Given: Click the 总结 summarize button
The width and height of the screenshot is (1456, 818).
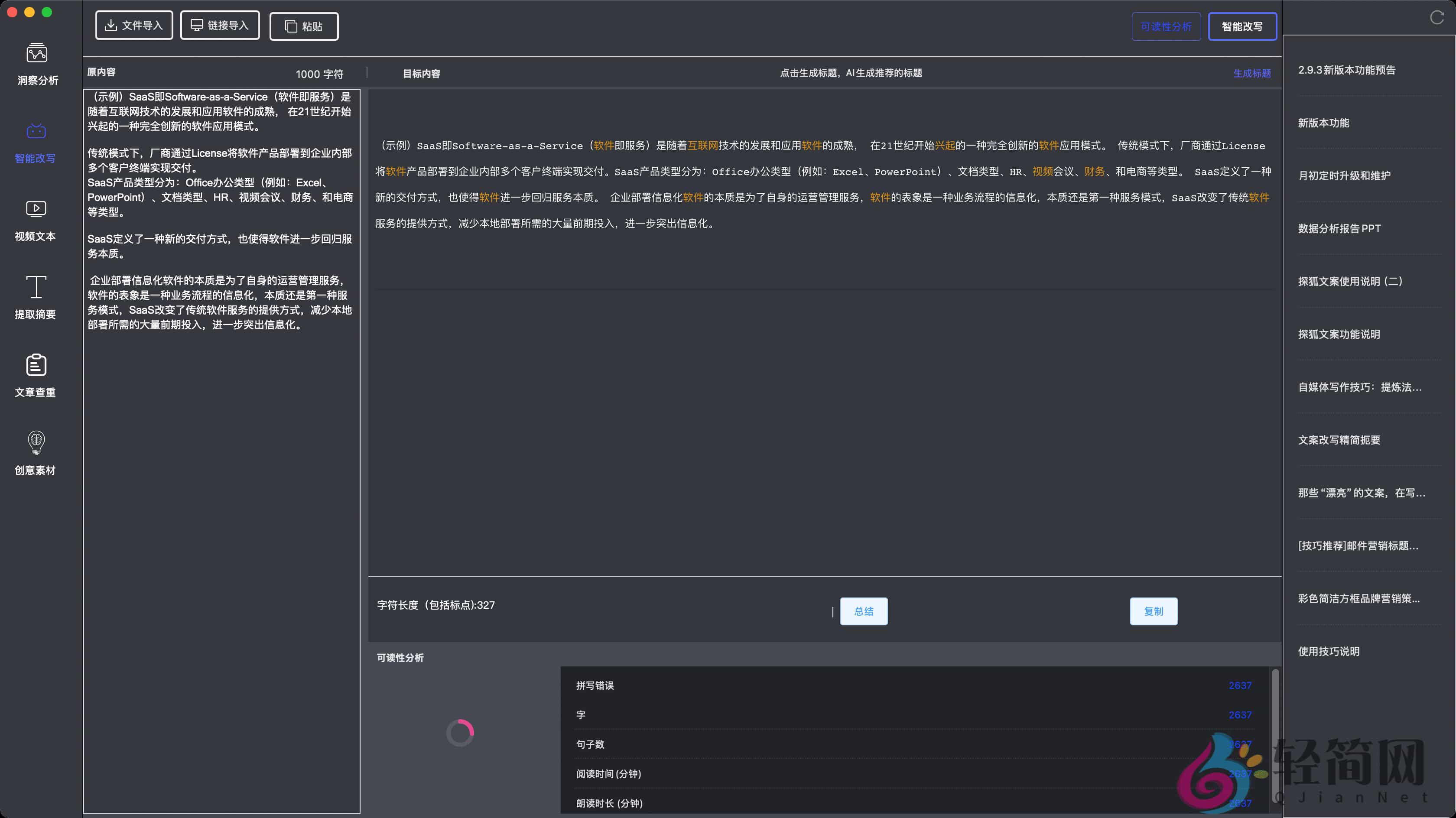Looking at the screenshot, I should pos(863,611).
